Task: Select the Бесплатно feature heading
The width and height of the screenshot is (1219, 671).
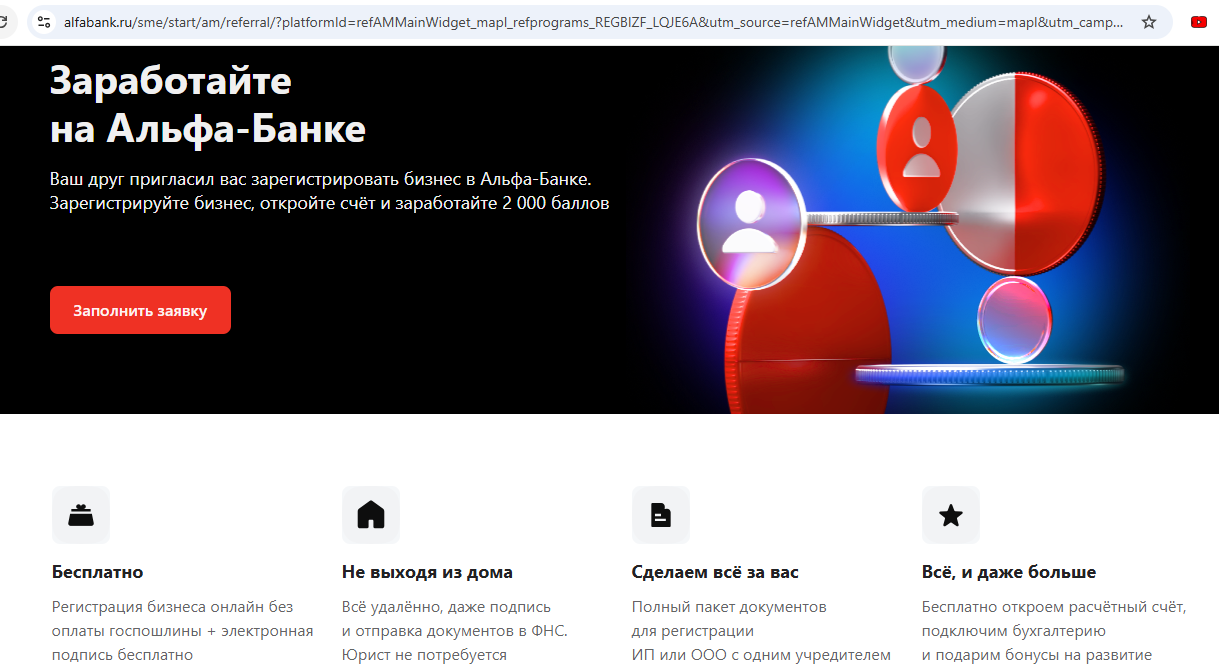Action: 98,572
